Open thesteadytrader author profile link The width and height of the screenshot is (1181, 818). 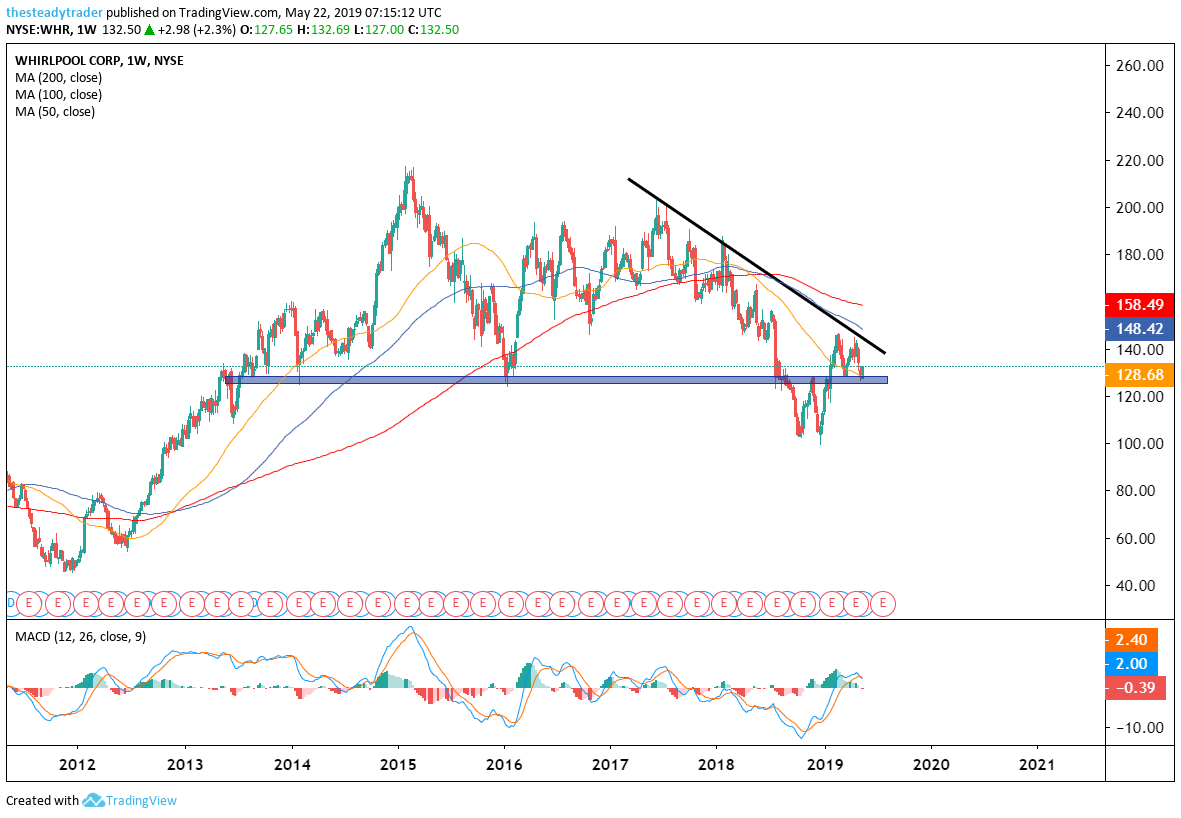pos(54,13)
